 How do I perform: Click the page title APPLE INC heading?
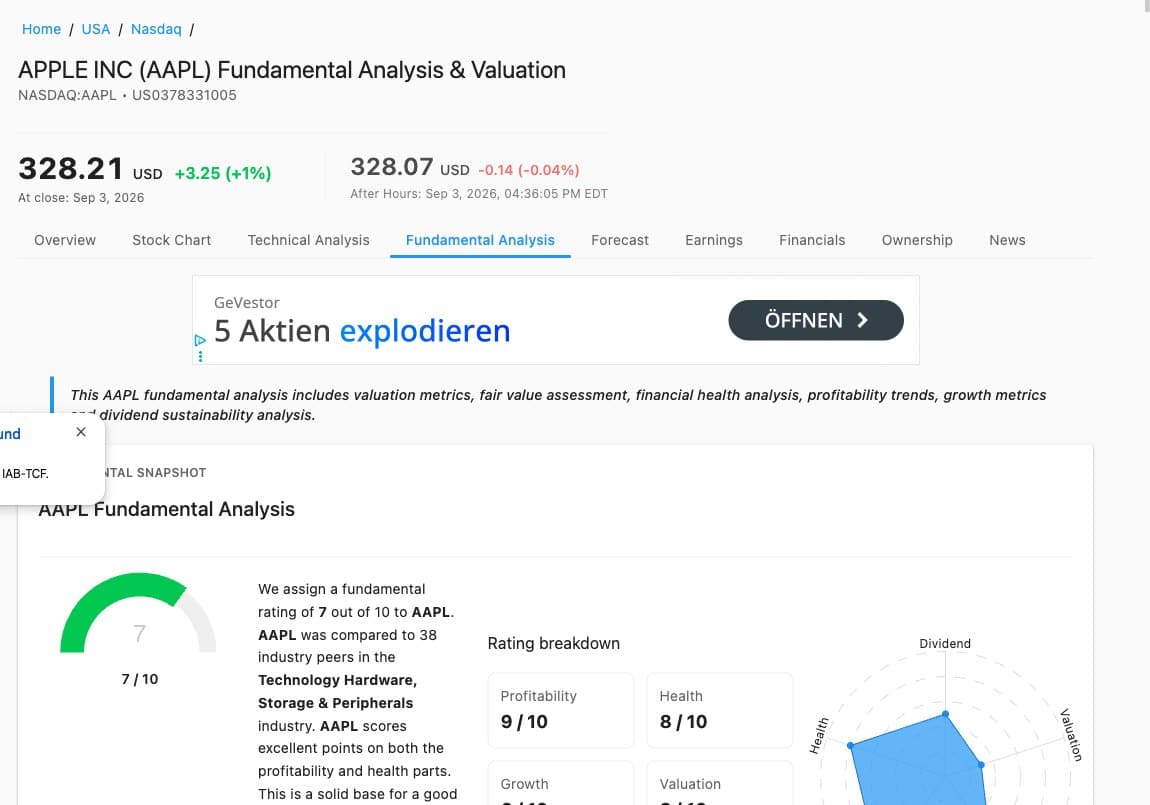click(292, 70)
